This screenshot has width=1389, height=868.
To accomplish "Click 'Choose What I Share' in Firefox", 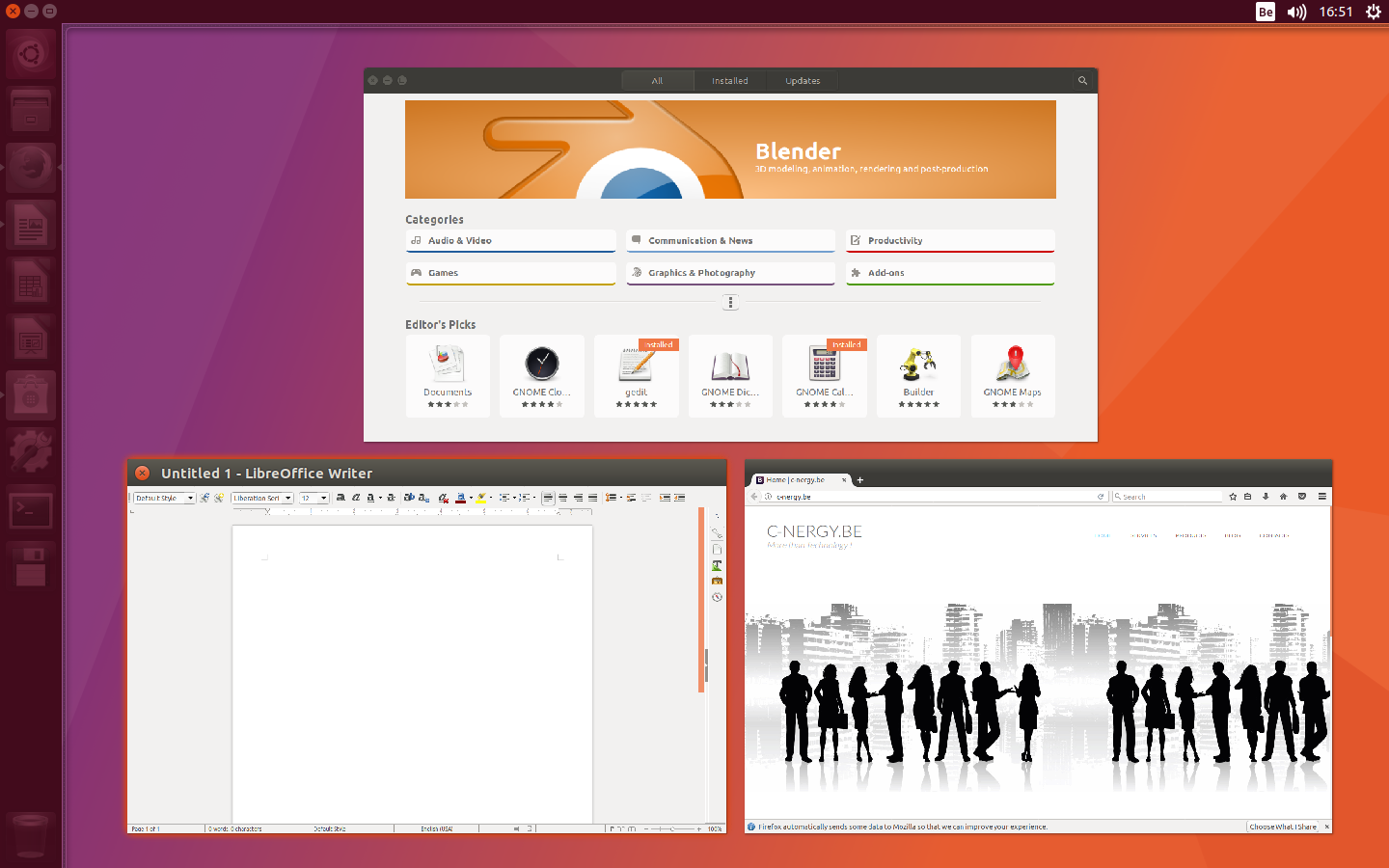I will click(x=1283, y=827).
